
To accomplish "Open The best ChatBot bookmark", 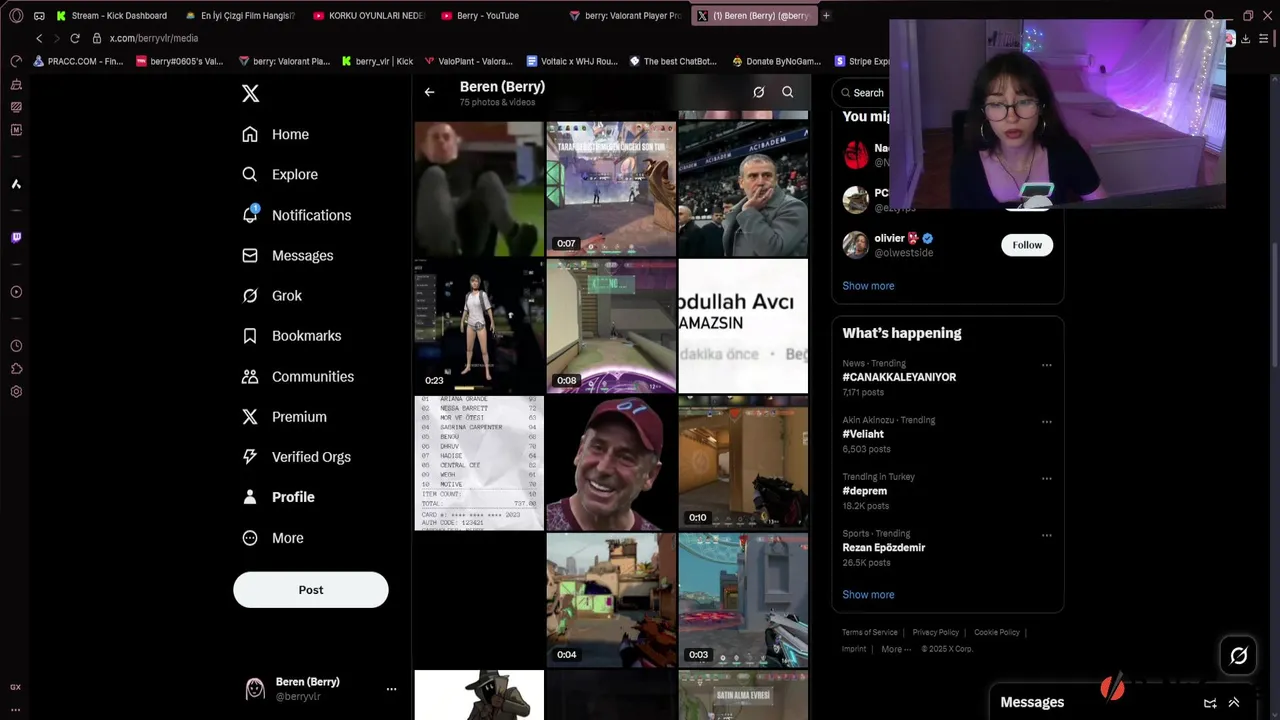I will 673,61.
